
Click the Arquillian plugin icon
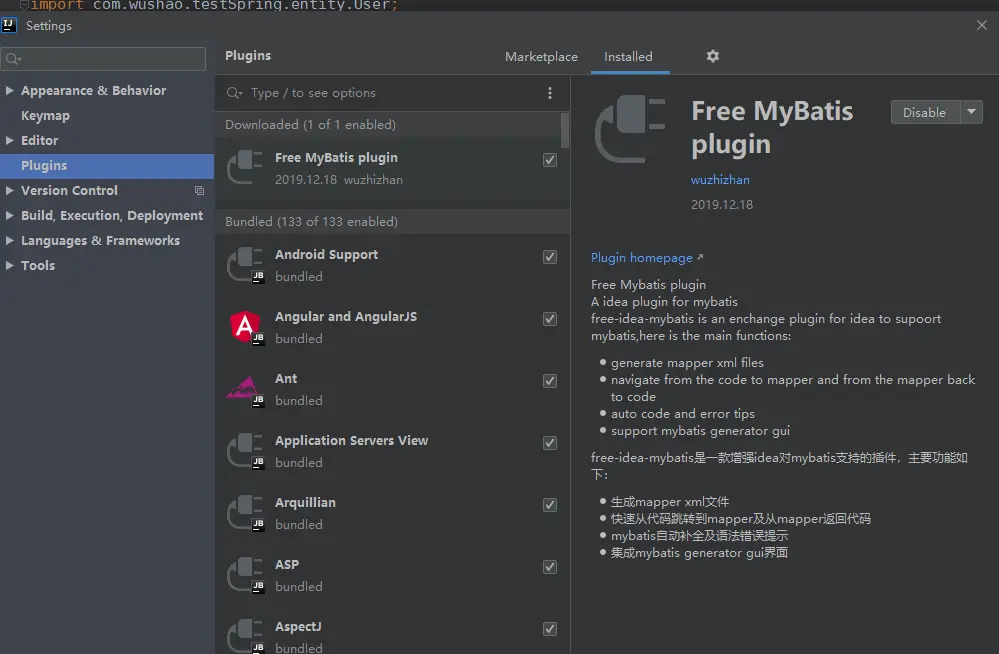245,512
